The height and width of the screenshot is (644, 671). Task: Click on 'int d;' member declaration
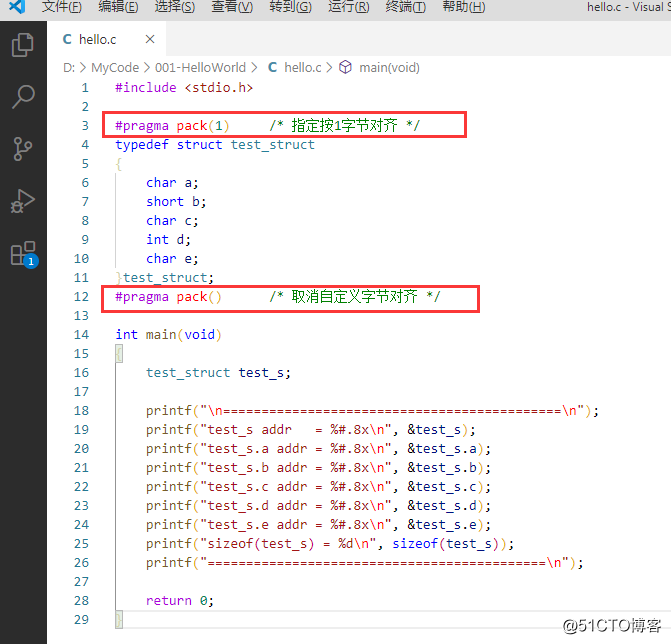[x=168, y=240]
